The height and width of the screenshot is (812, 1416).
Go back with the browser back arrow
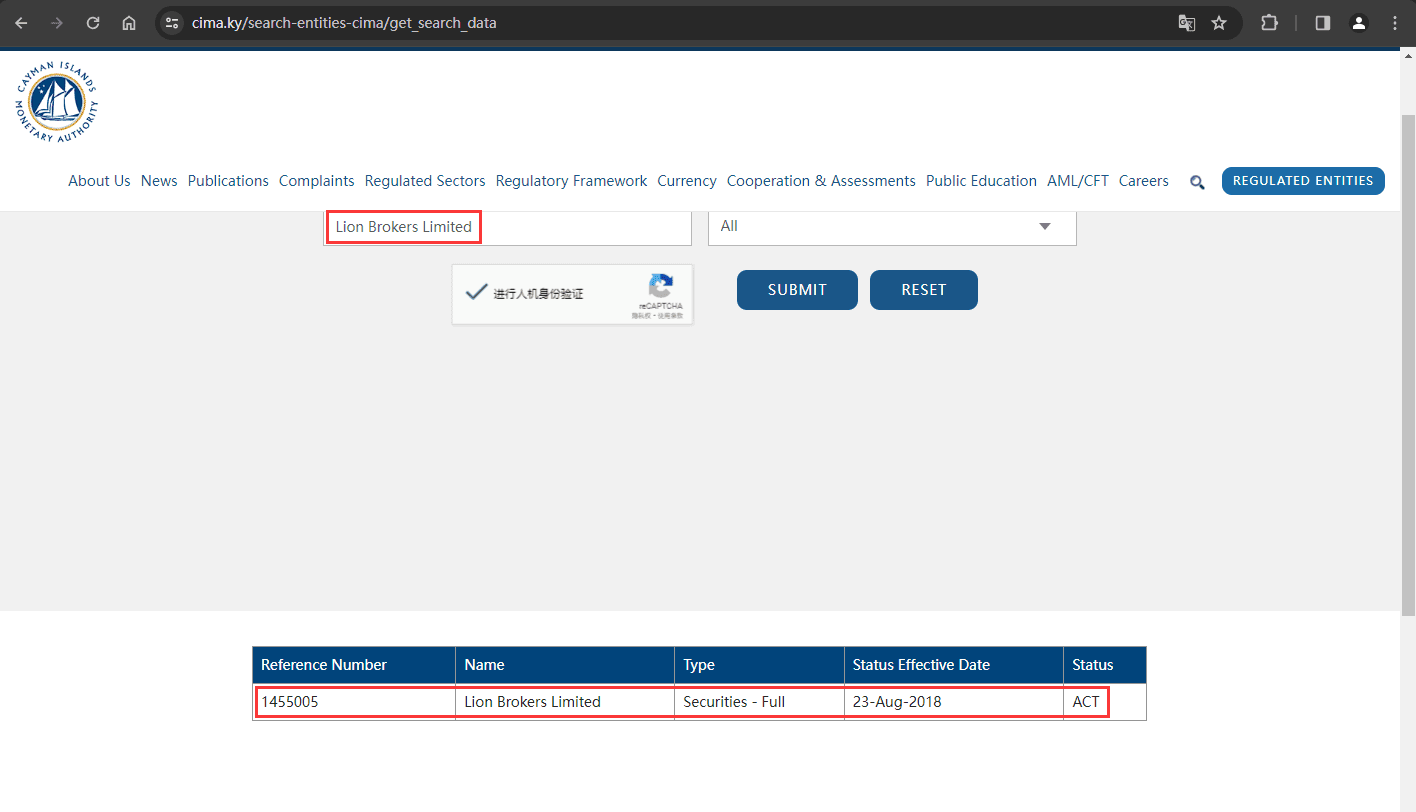pyautogui.click(x=21, y=23)
